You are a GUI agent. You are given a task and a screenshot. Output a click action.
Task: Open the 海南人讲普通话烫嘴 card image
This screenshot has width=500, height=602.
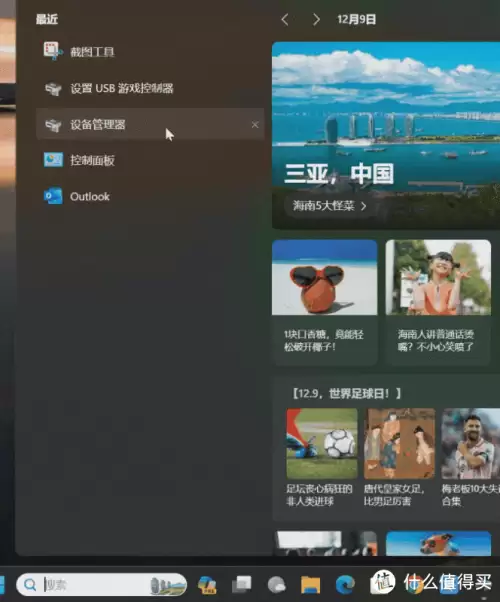tap(438, 278)
